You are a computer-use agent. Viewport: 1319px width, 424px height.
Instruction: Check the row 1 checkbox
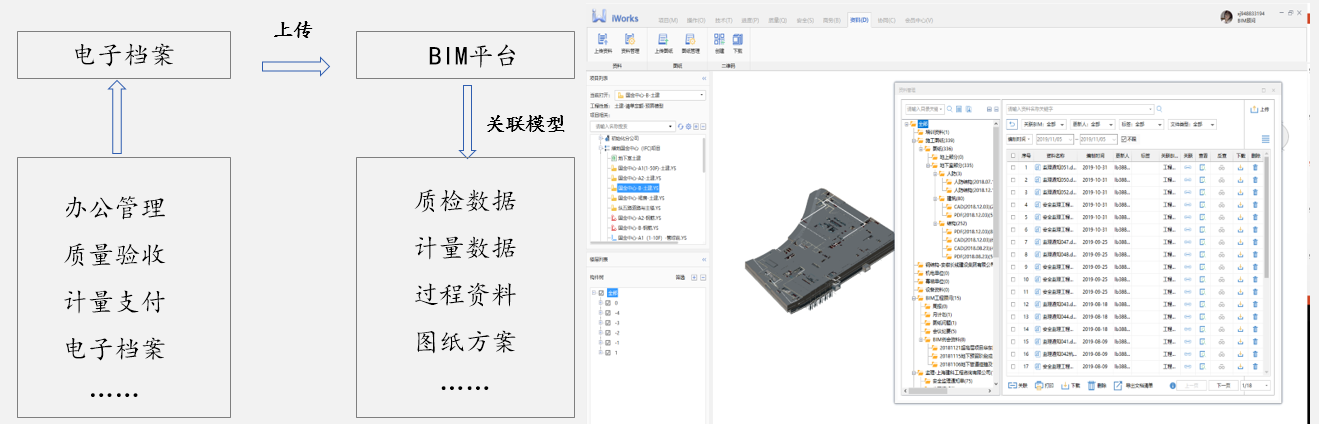pyautogui.click(x=1012, y=167)
